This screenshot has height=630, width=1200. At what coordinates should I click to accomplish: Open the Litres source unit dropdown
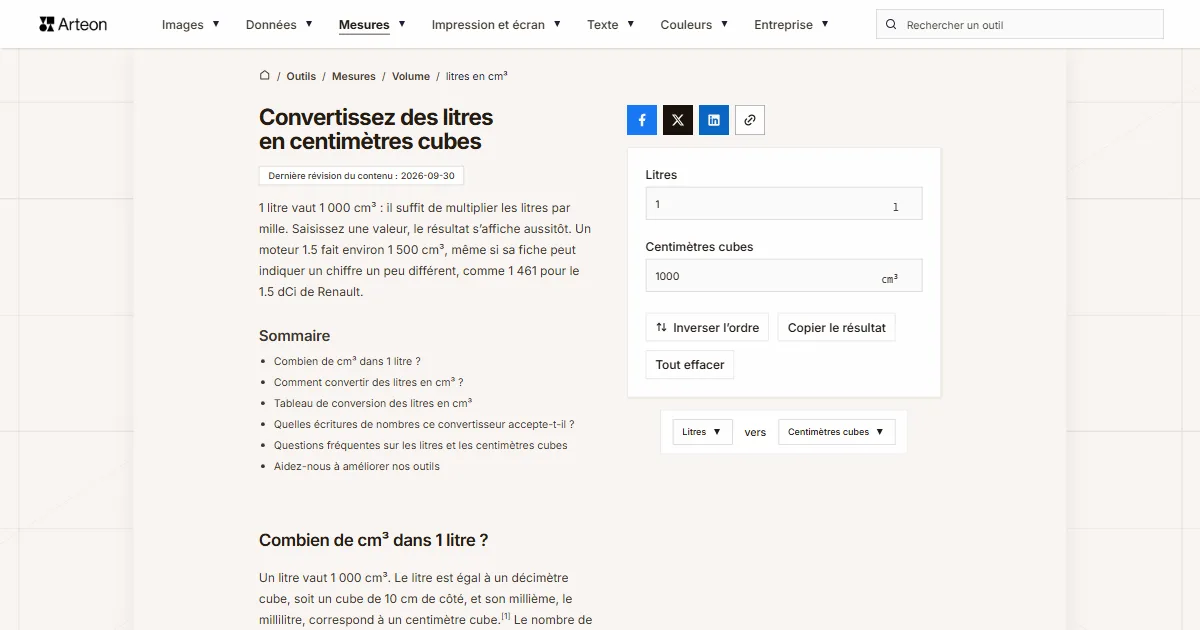pyautogui.click(x=702, y=432)
